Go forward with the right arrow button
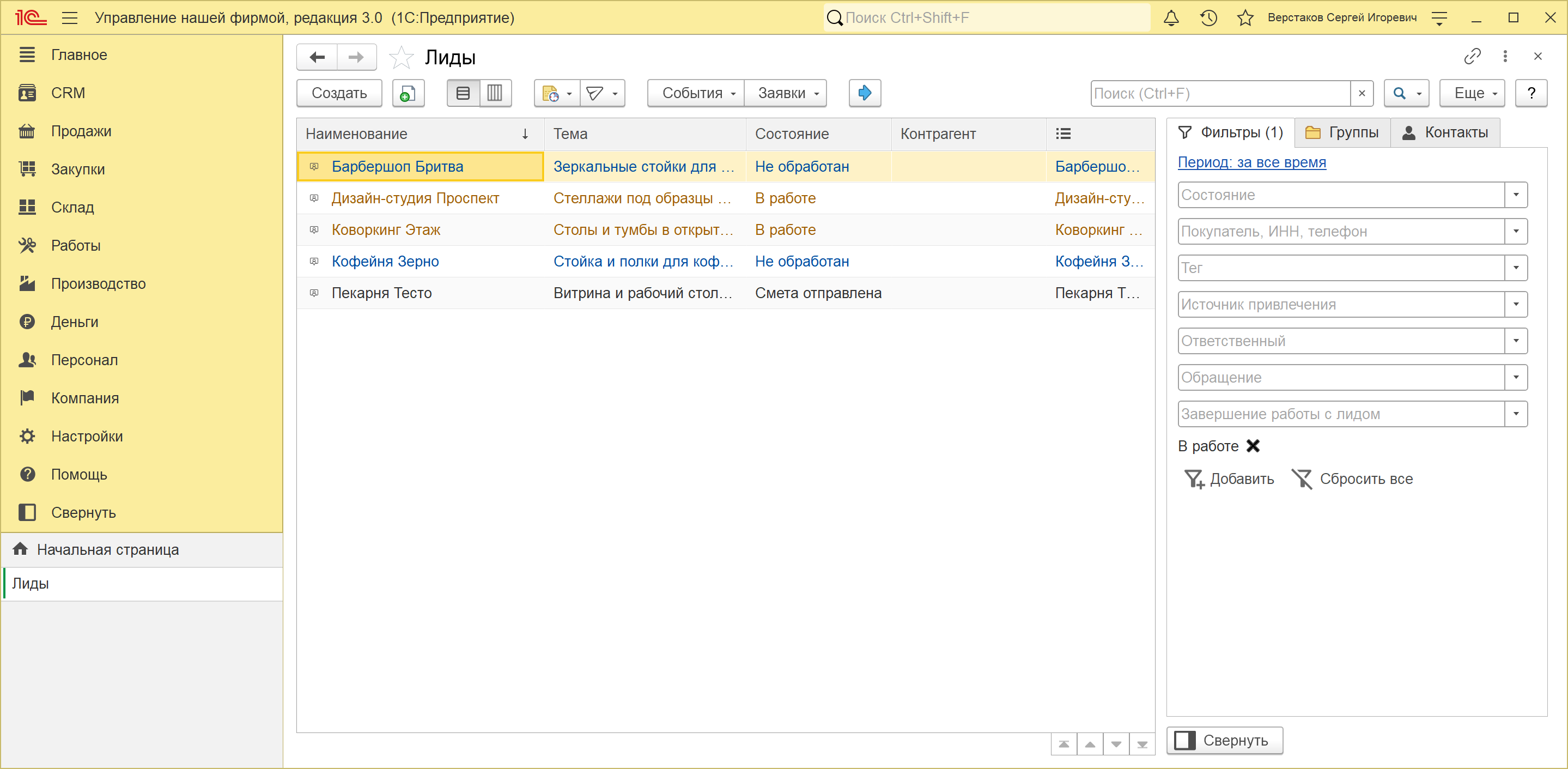1568x769 pixels. [x=356, y=57]
